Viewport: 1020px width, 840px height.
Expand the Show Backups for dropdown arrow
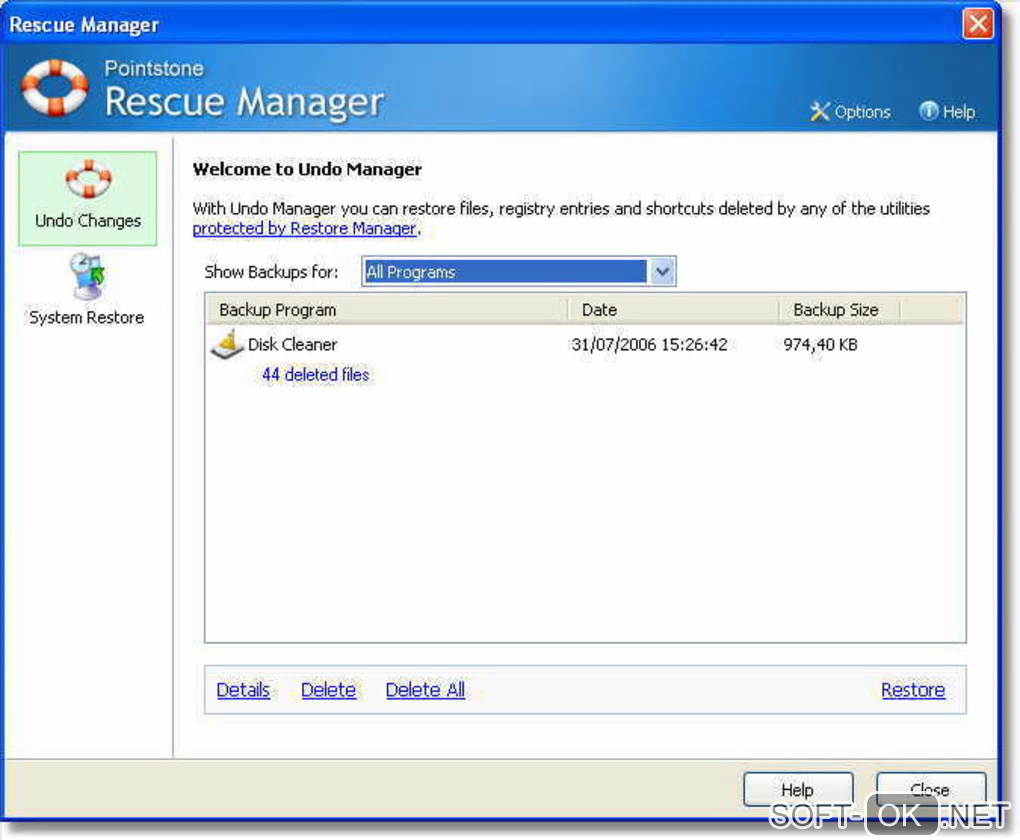click(x=662, y=271)
